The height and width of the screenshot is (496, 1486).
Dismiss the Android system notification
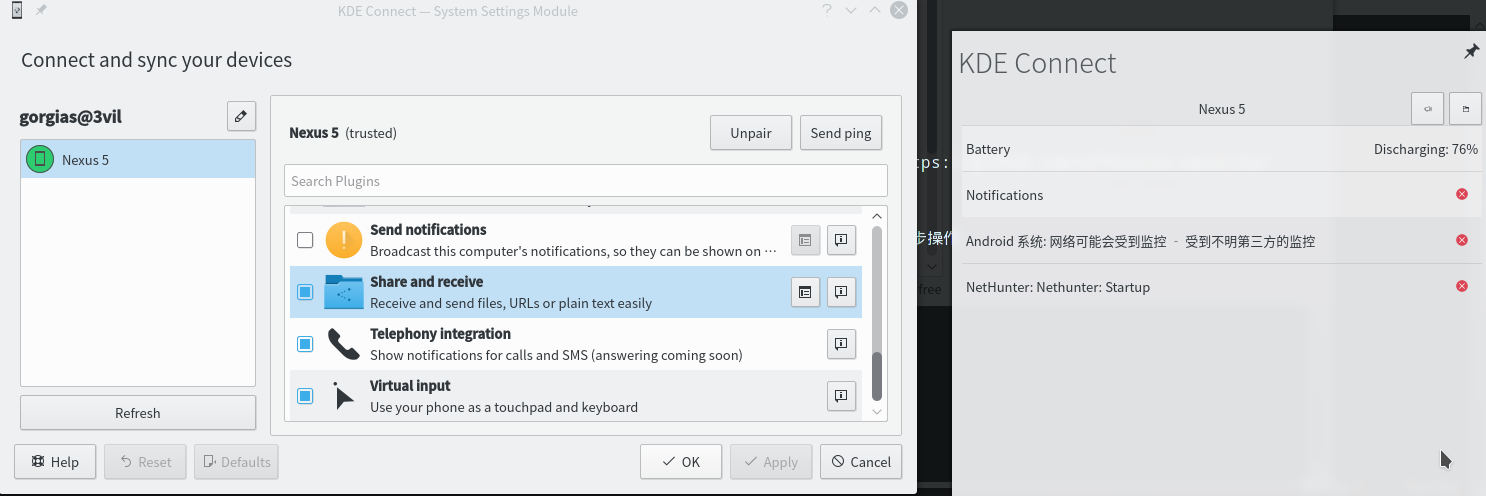1462,241
